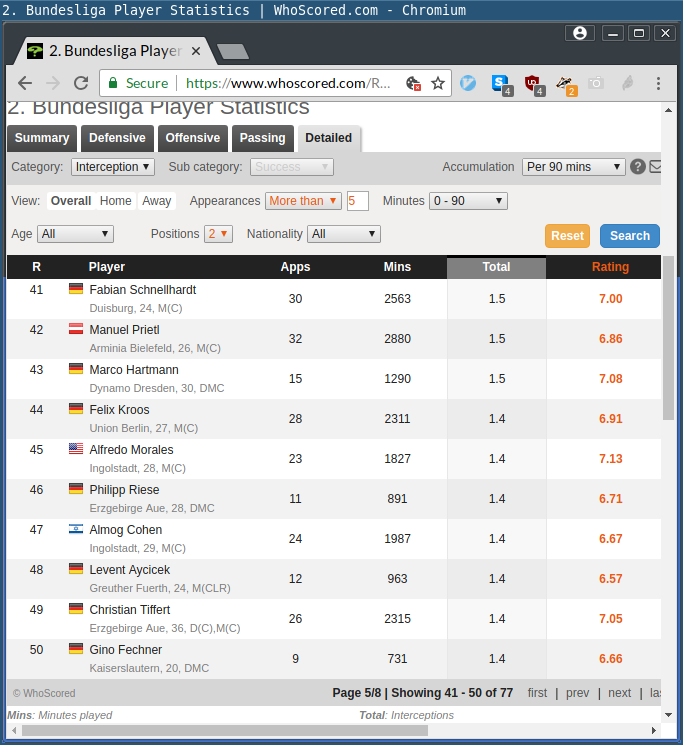Go back with the browser back arrow
Screen dimensions: 683x745
click(x=25, y=83)
